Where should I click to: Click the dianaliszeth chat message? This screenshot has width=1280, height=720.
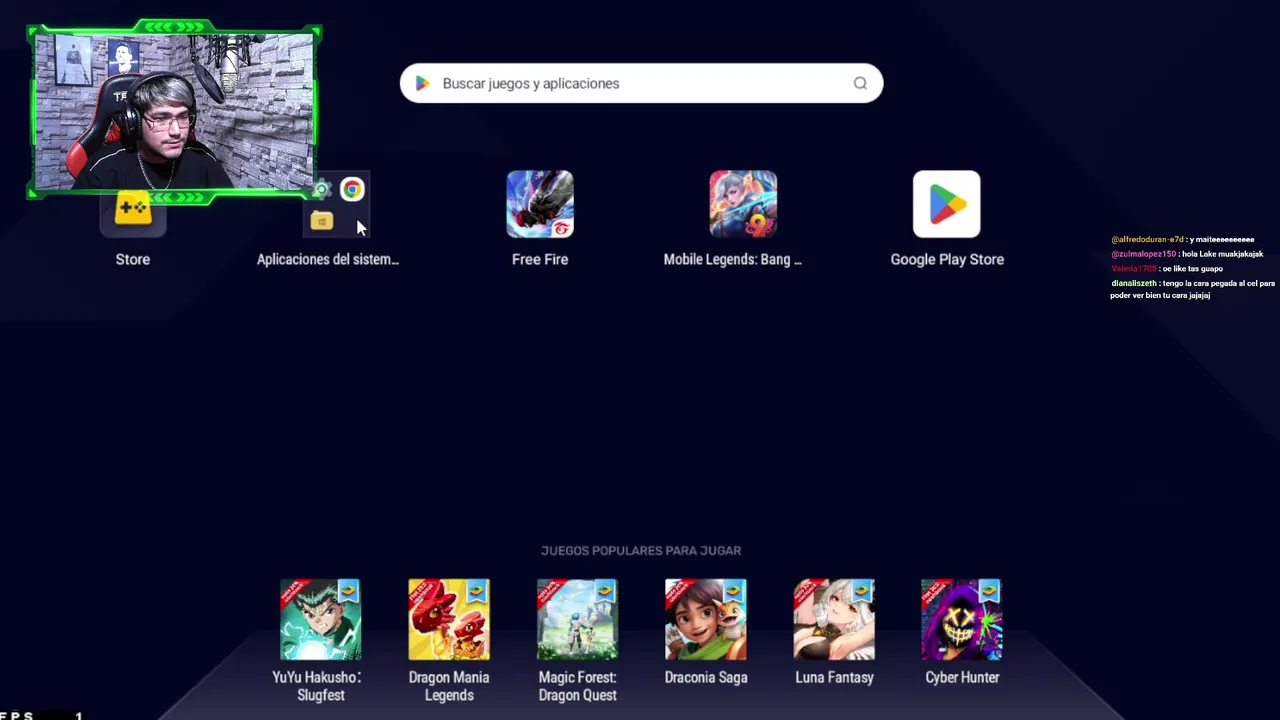[x=1192, y=289]
